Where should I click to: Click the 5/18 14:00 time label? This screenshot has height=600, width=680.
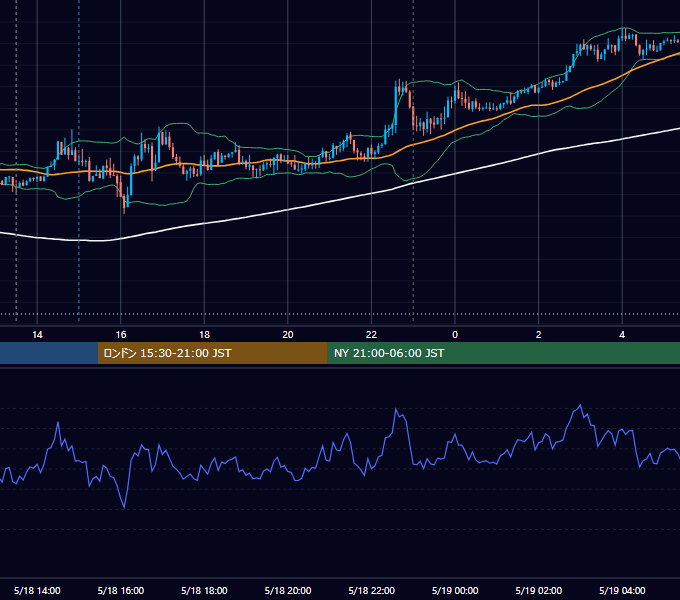pyautogui.click(x=37, y=590)
